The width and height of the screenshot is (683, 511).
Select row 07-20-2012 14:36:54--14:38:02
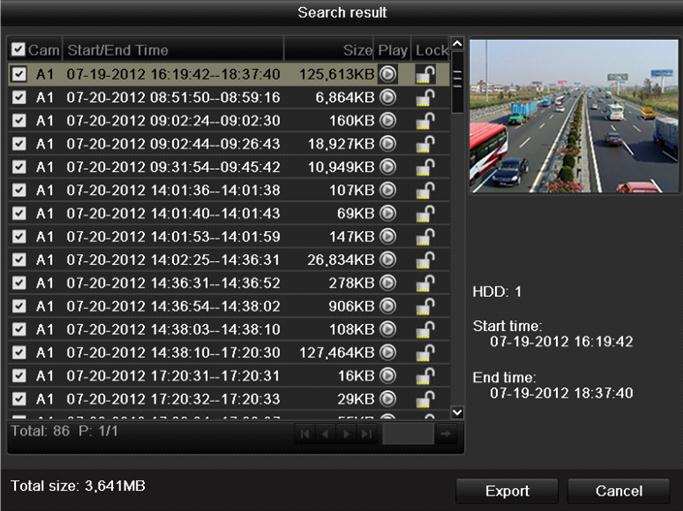point(229,306)
